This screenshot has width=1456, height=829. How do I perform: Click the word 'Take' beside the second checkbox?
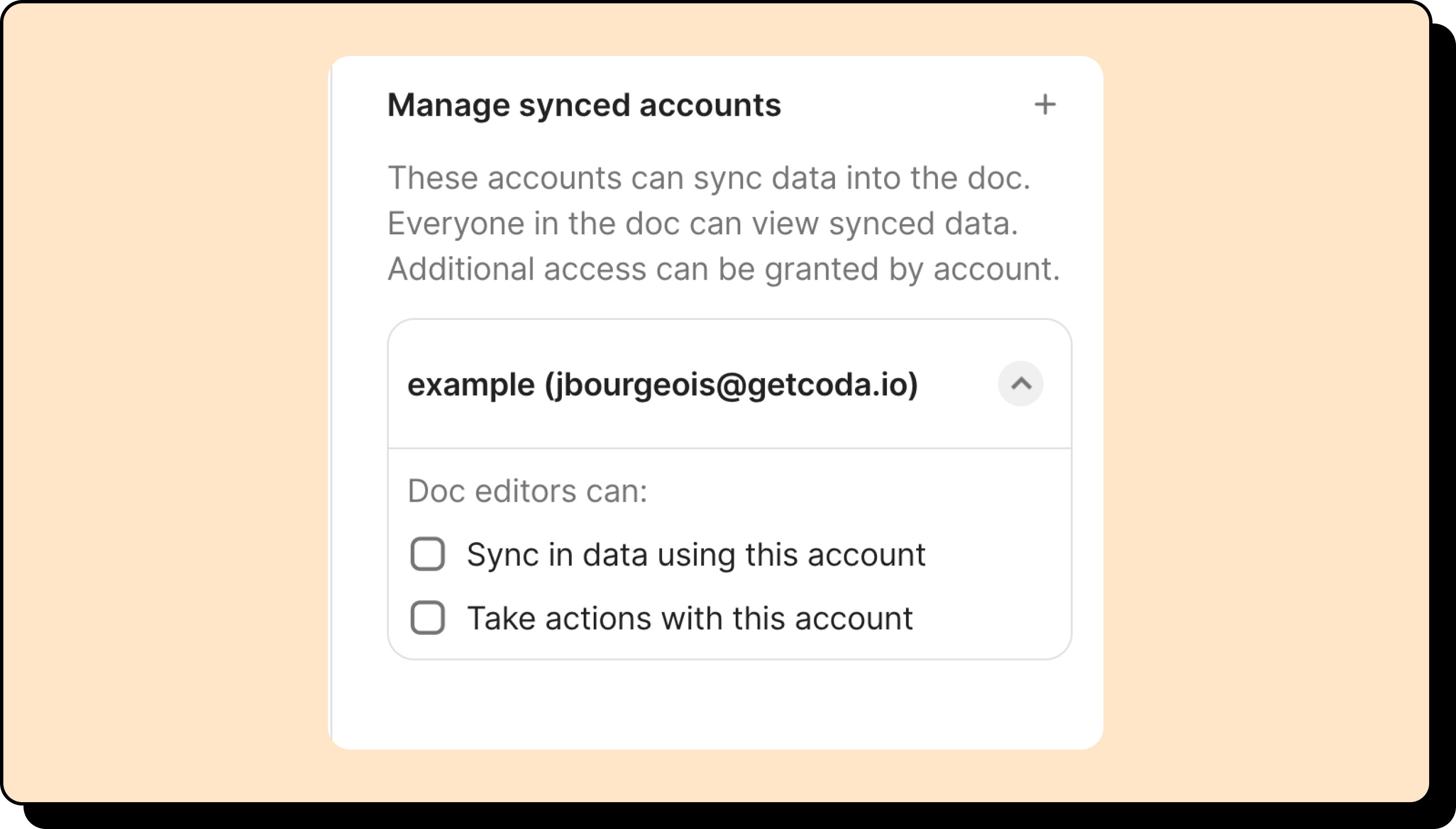tap(501, 618)
